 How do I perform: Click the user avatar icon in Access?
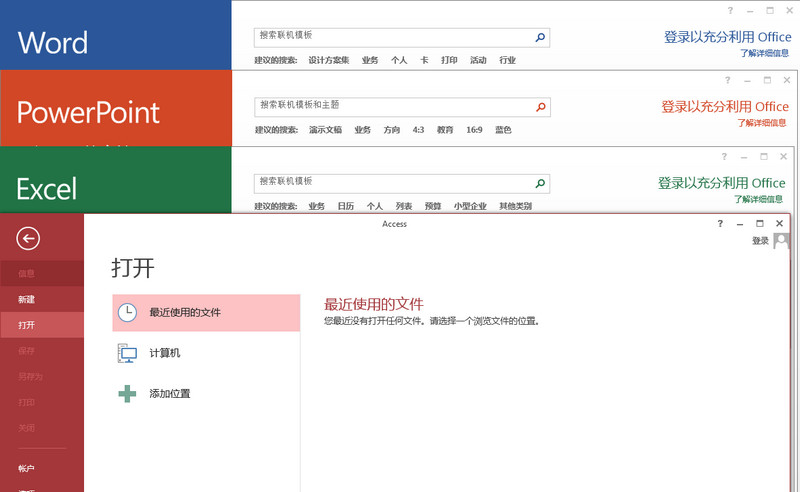point(781,240)
